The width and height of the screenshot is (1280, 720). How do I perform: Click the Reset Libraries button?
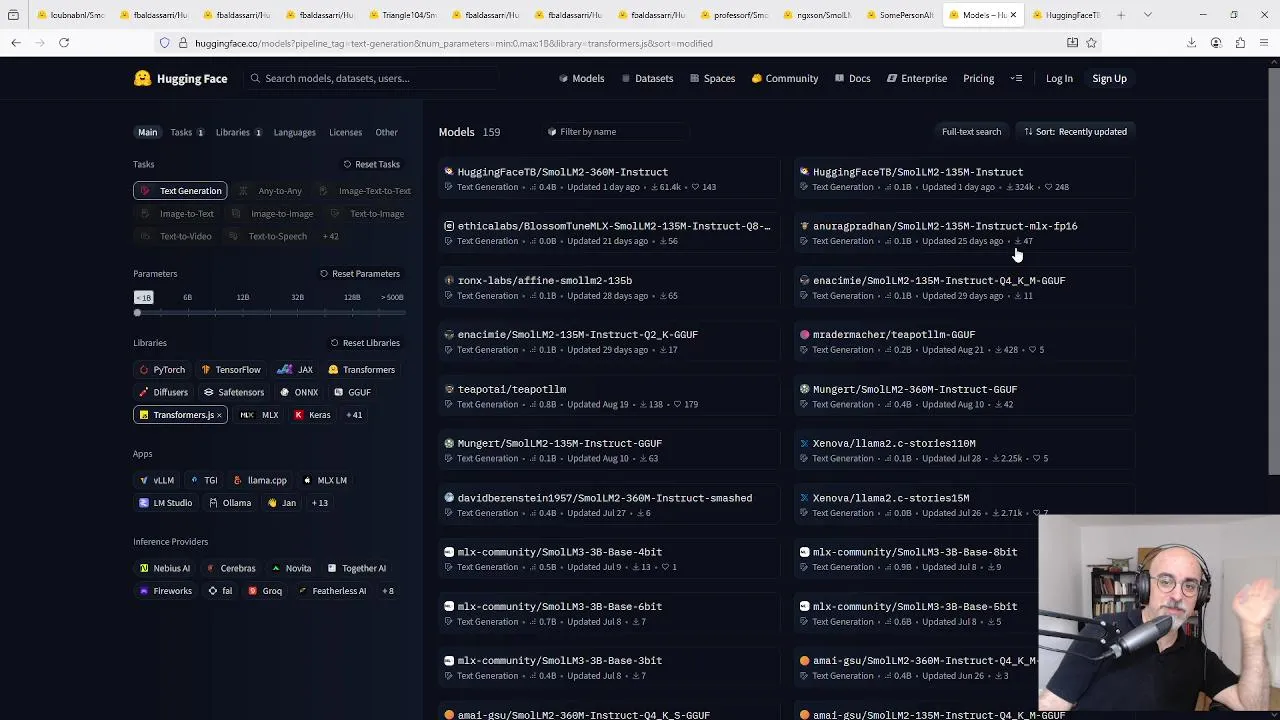(365, 343)
